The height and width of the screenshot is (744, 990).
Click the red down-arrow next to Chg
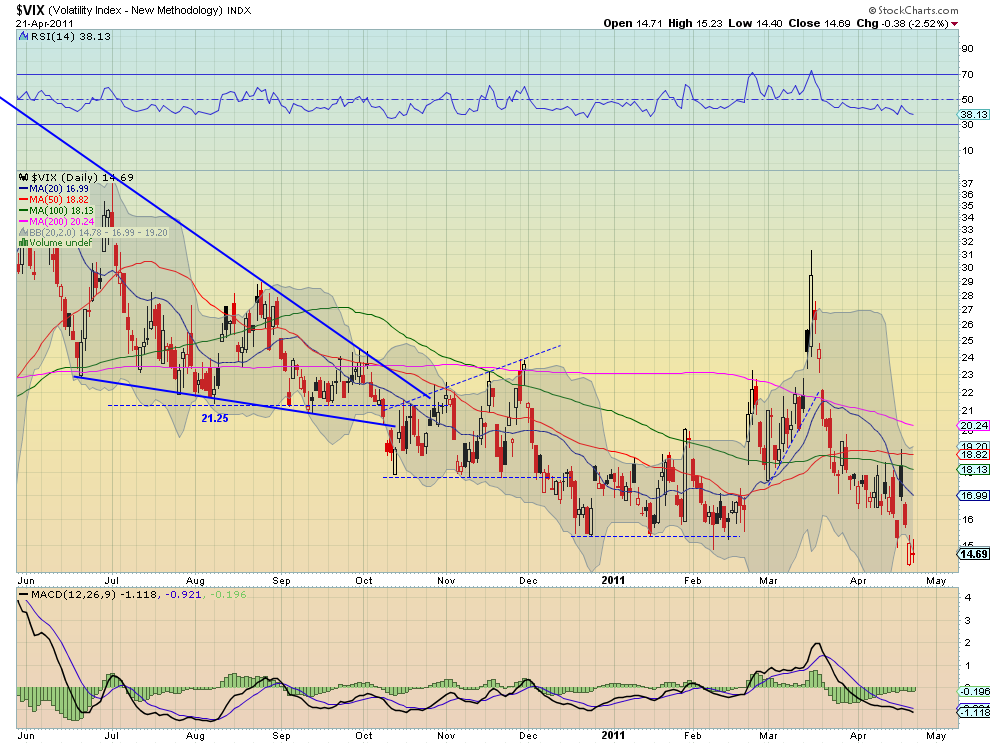pos(954,24)
